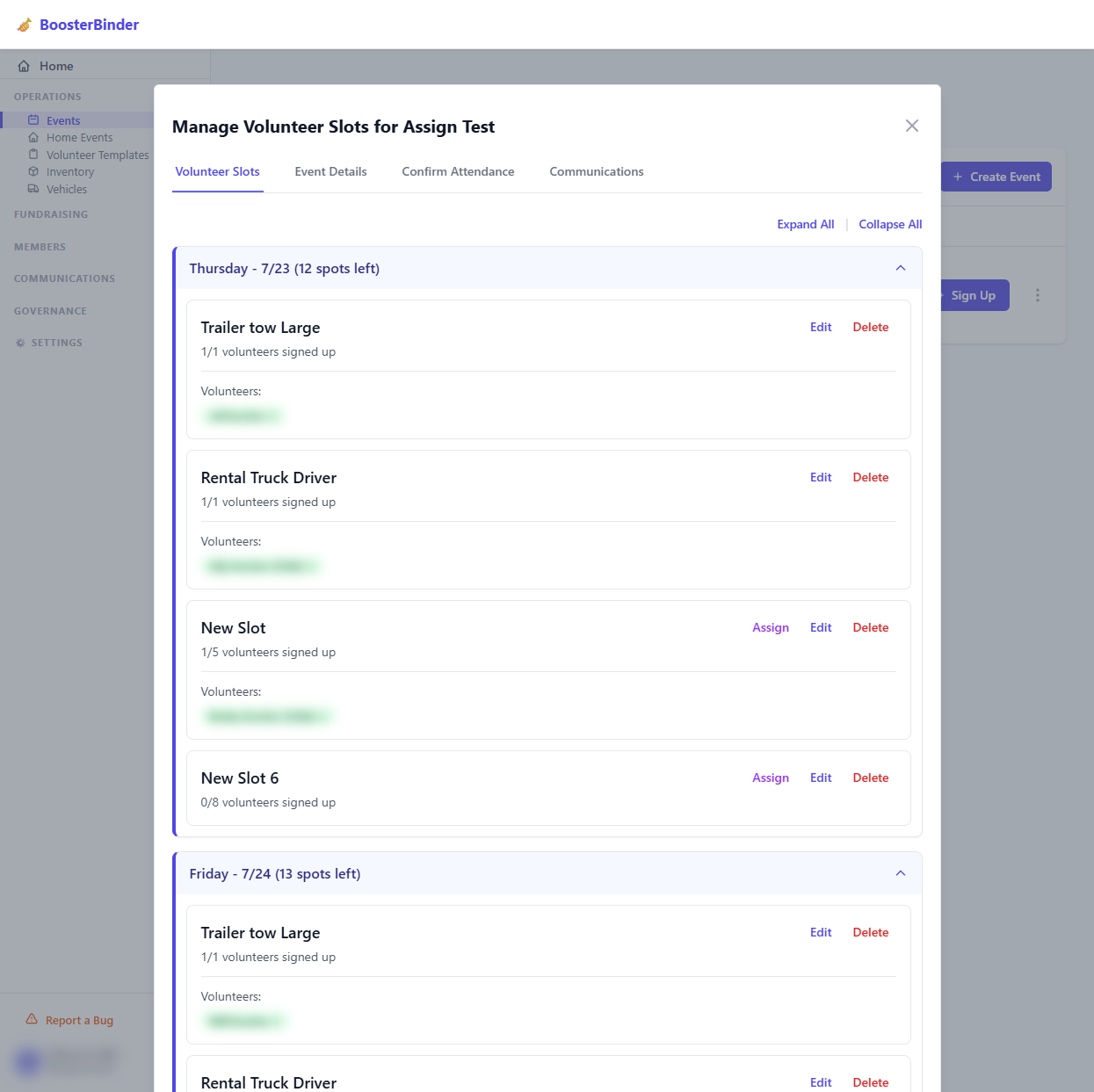Click the plus icon on Create Event
The width and height of the screenshot is (1094, 1092).
pyautogui.click(x=958, y=177)
